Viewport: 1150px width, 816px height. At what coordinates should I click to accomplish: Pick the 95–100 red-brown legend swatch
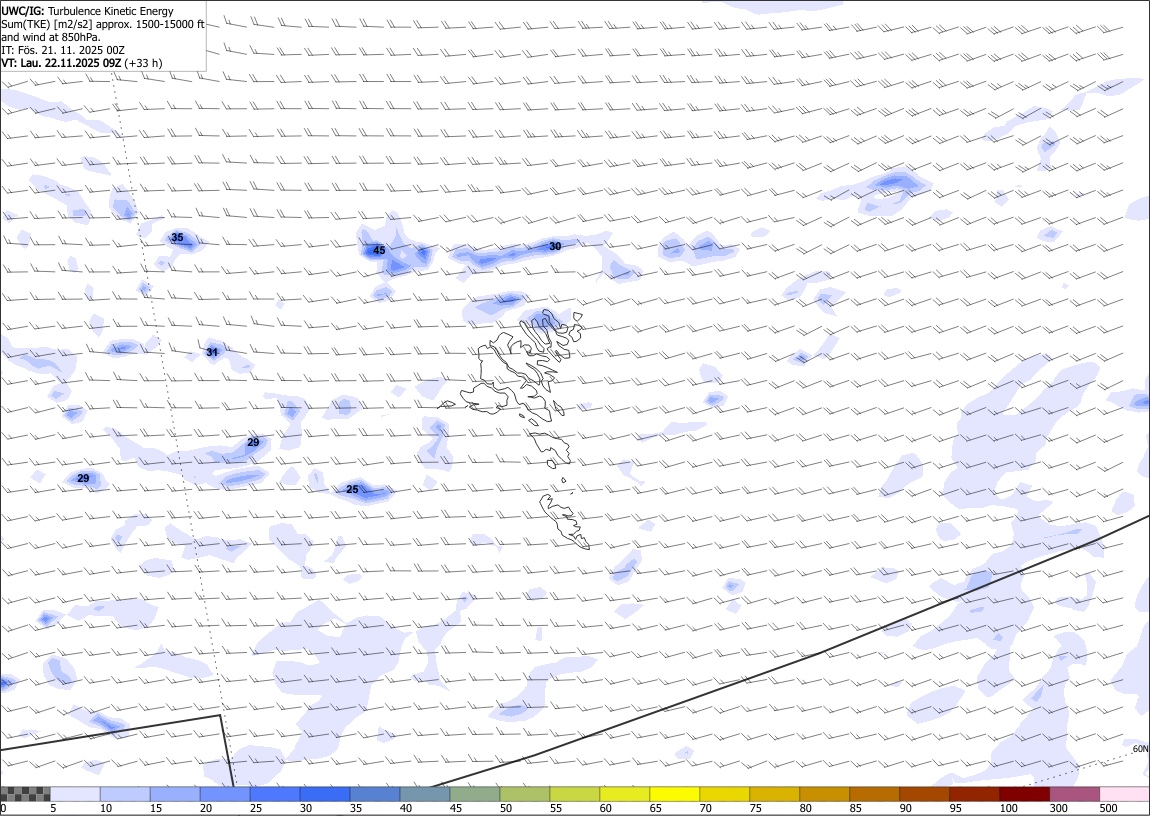tap(973, 794)
